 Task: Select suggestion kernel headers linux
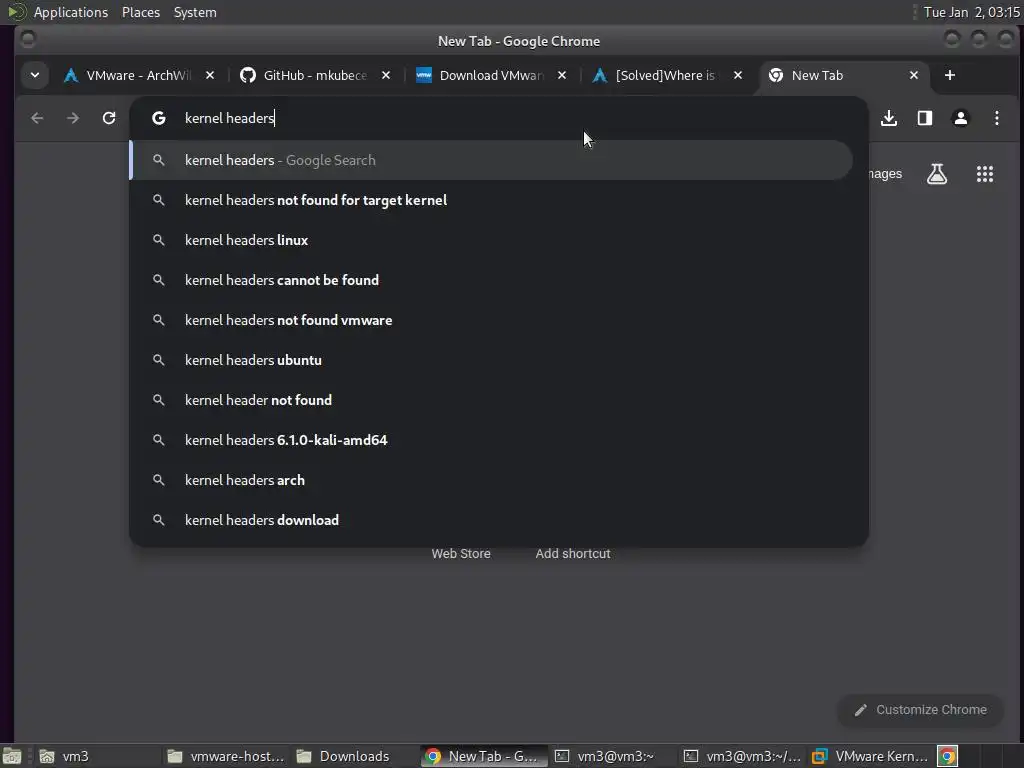(x=491, y=240)
